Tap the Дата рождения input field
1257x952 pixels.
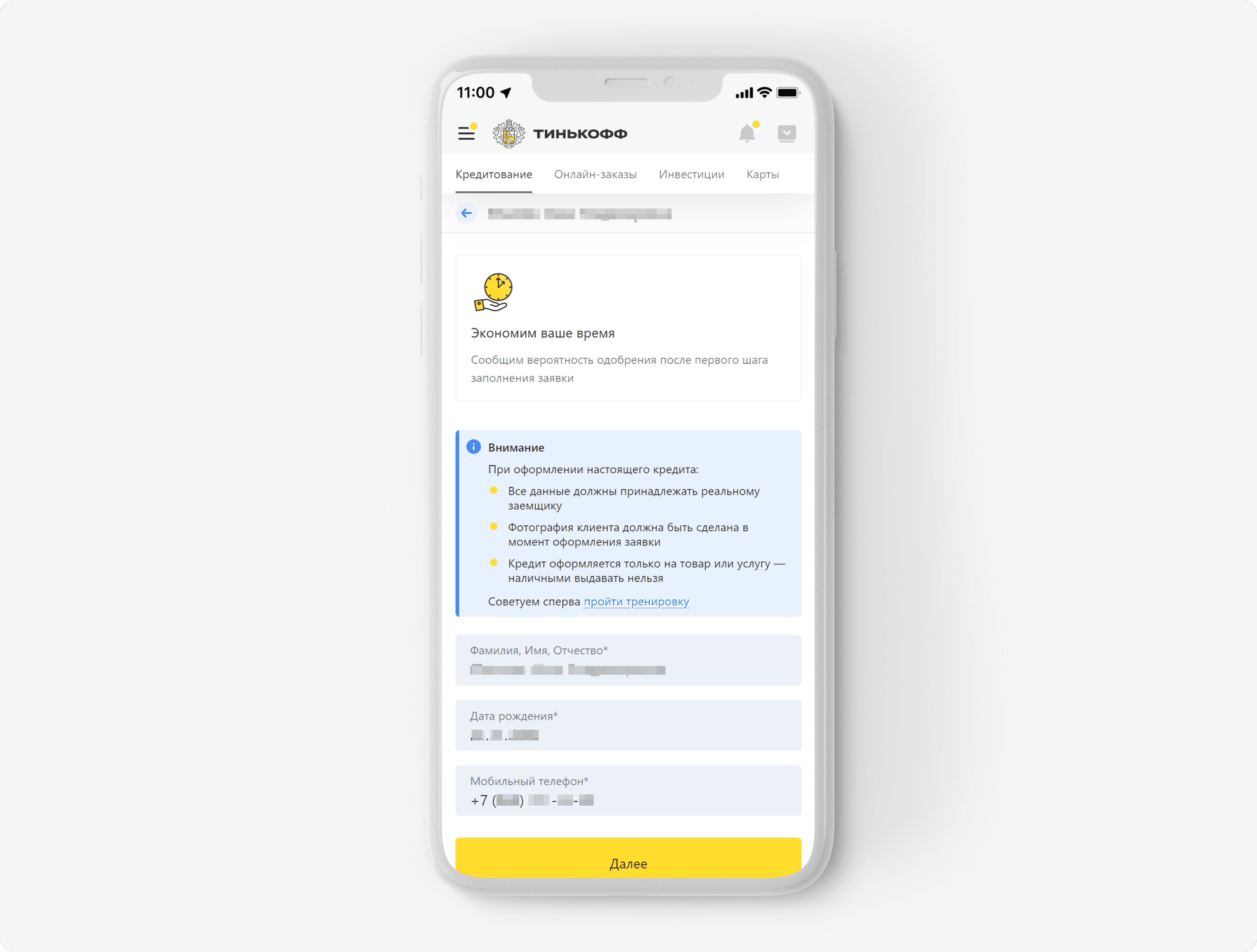pos(628,735)
